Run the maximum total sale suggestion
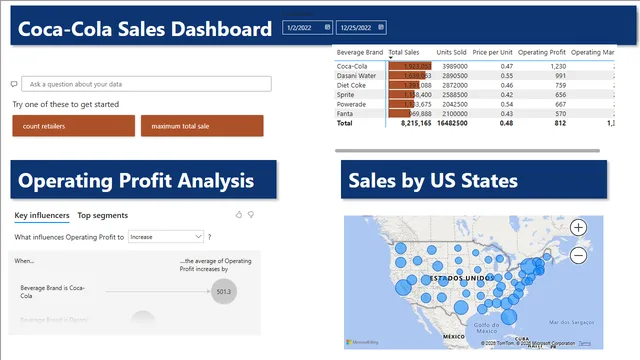Viewport: 640px width, 360px height. (202, 126)
